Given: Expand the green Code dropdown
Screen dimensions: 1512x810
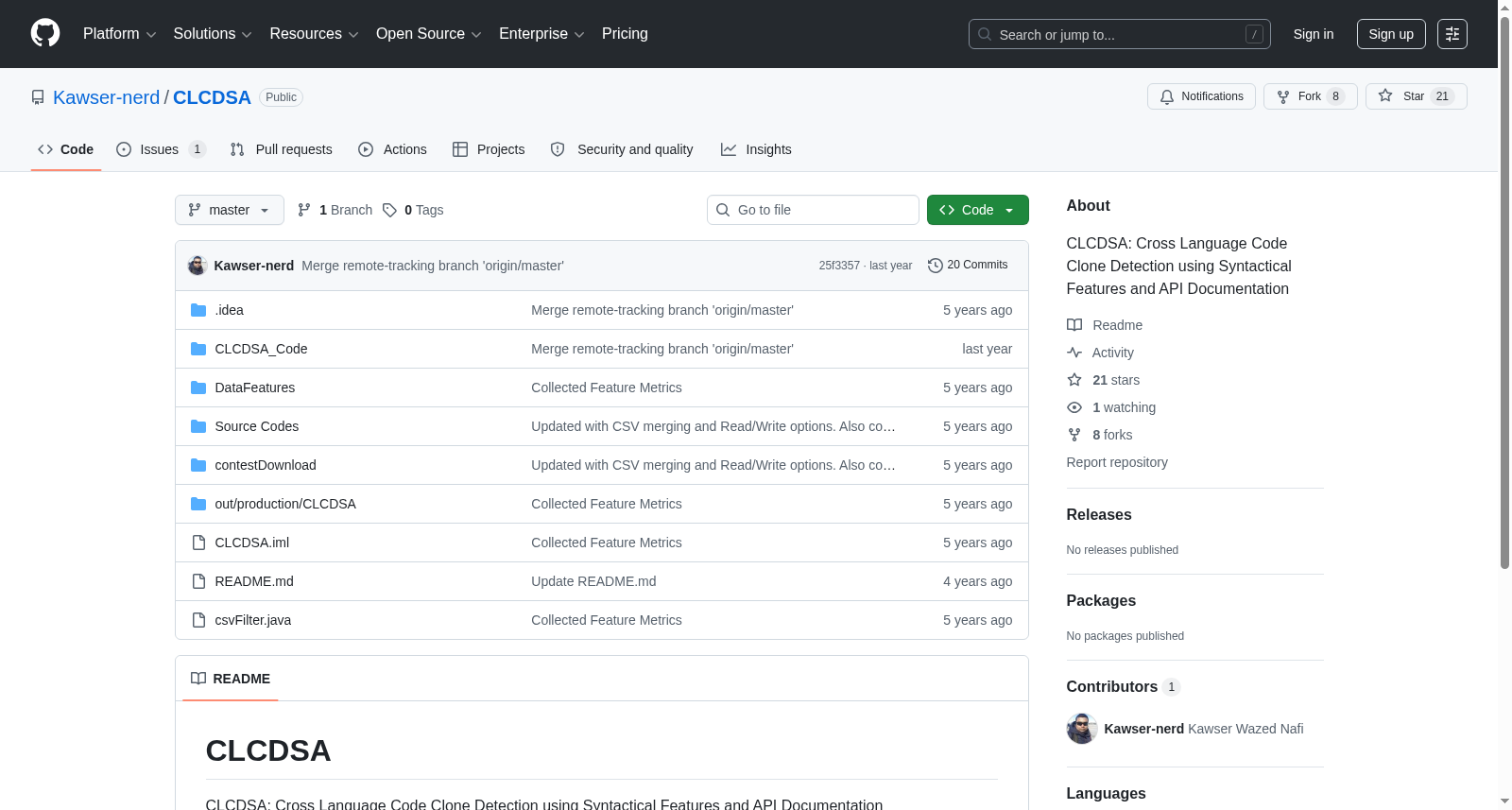Looking at the screenshot, I should click(978, 210).
